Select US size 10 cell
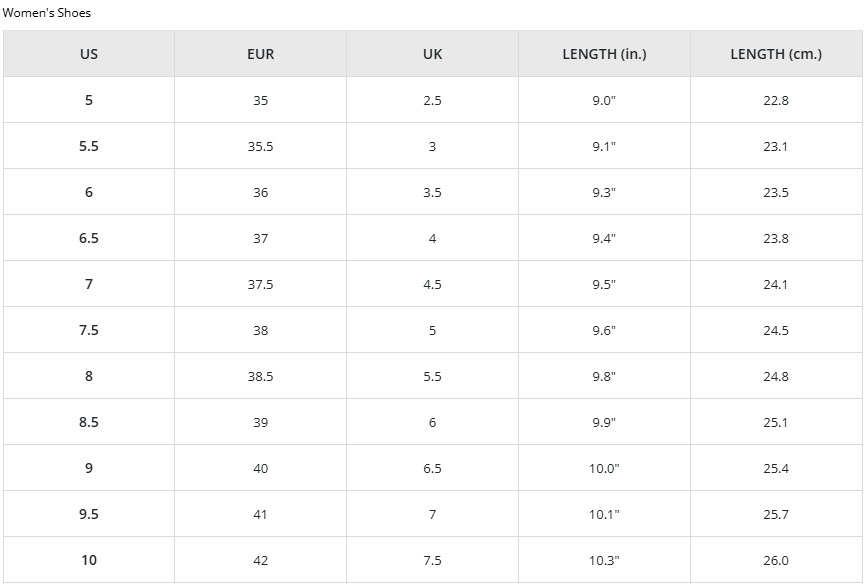 (x=89, y=560)
